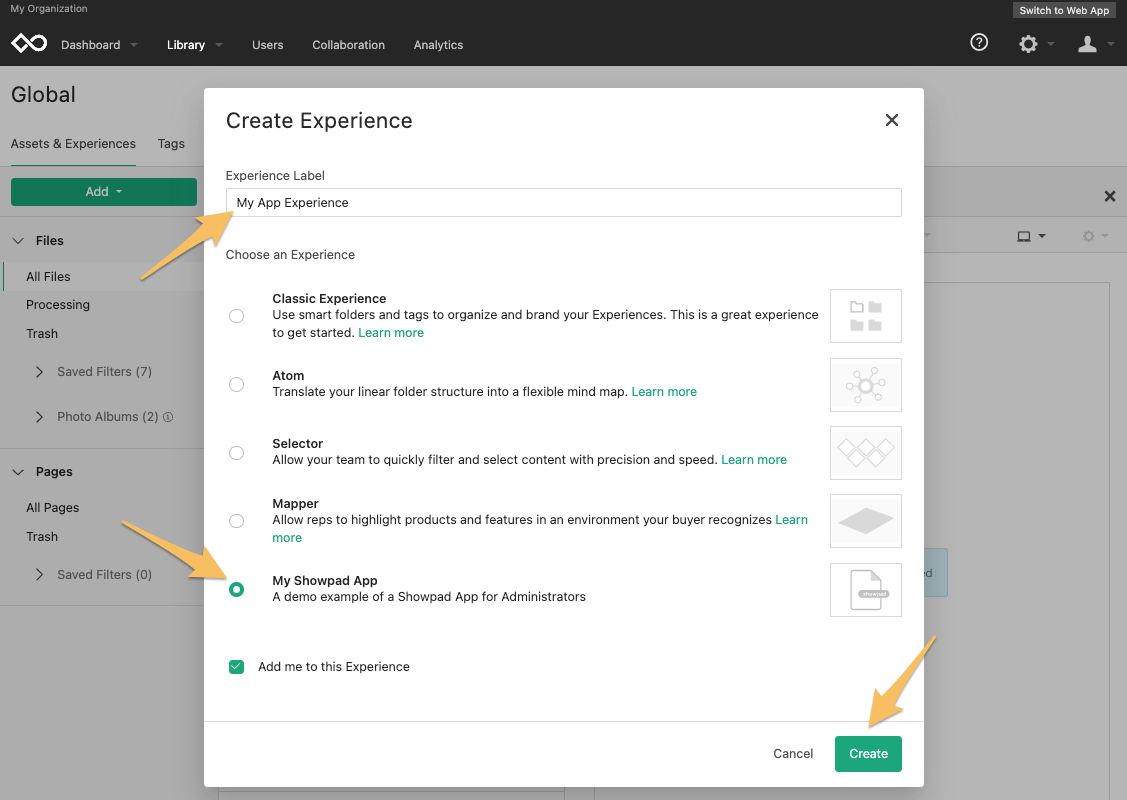Switch to the Tags tab
Screen dimensions: 1127x800
tap(171, 144)
